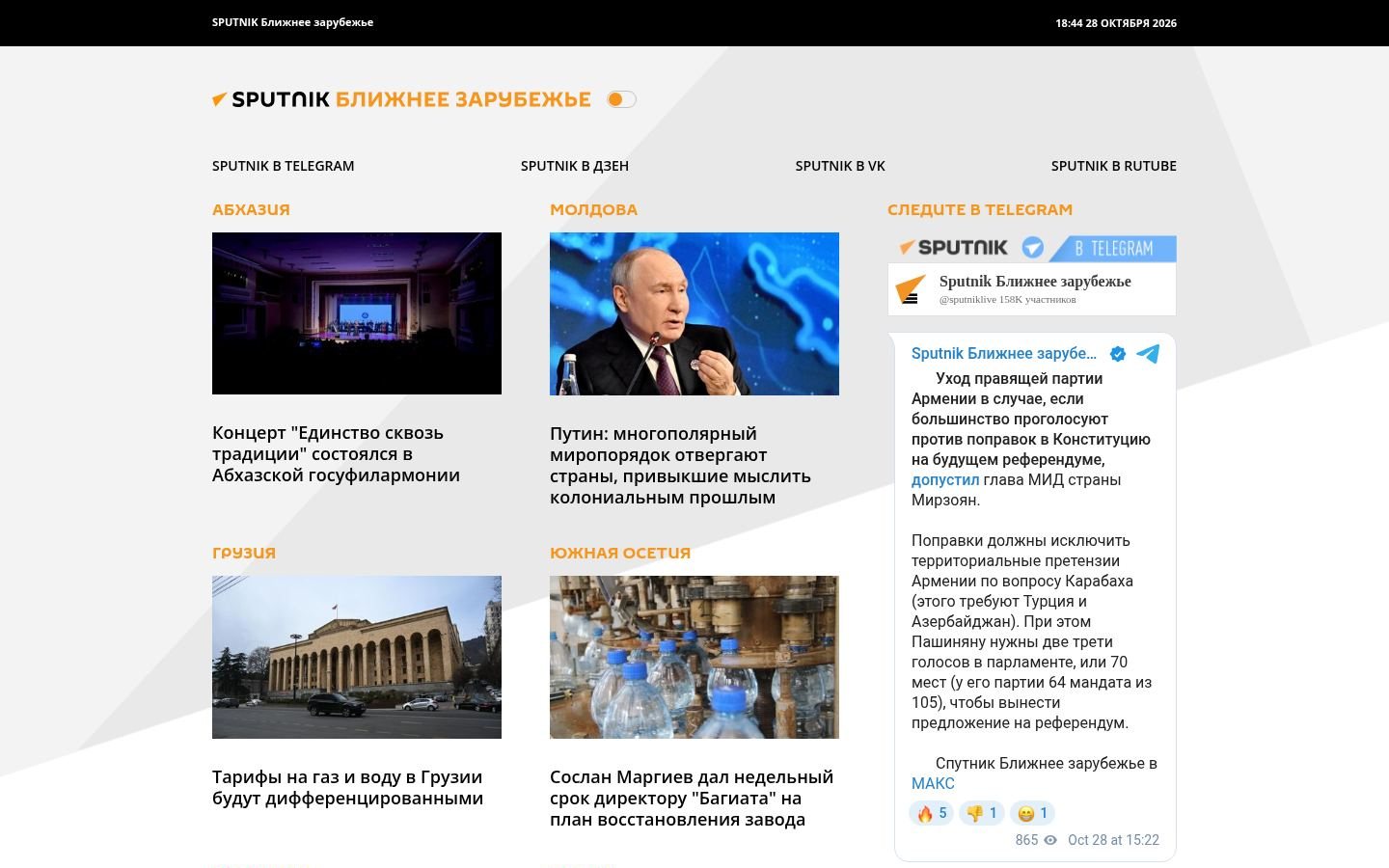This screenshot has width=1389, height=868.
Task: Click the thumbs-down reaction with count 1
Action: (x=982, y=814)
